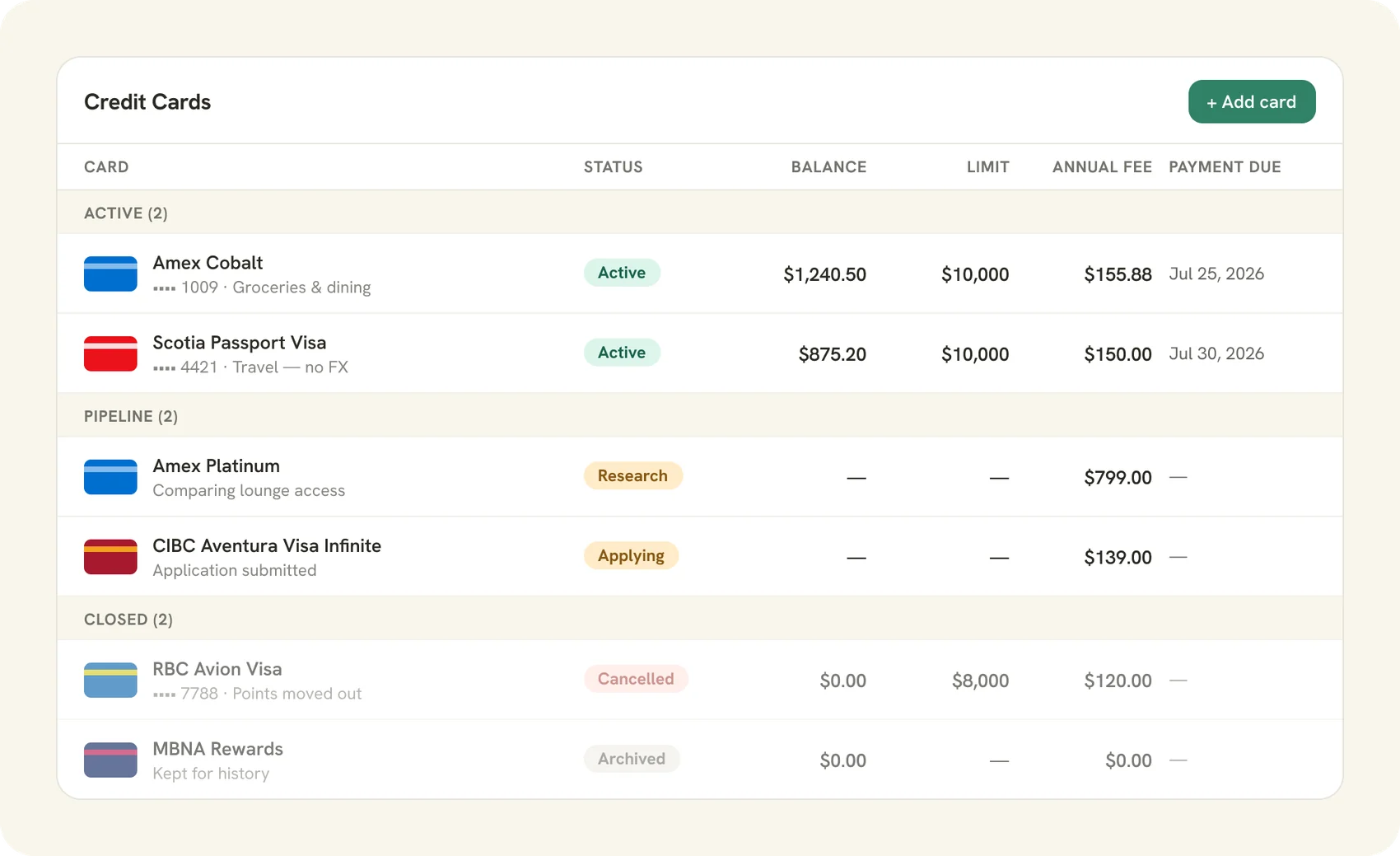
Task: Click the $799.00 annual fee
Action: 1118,478
